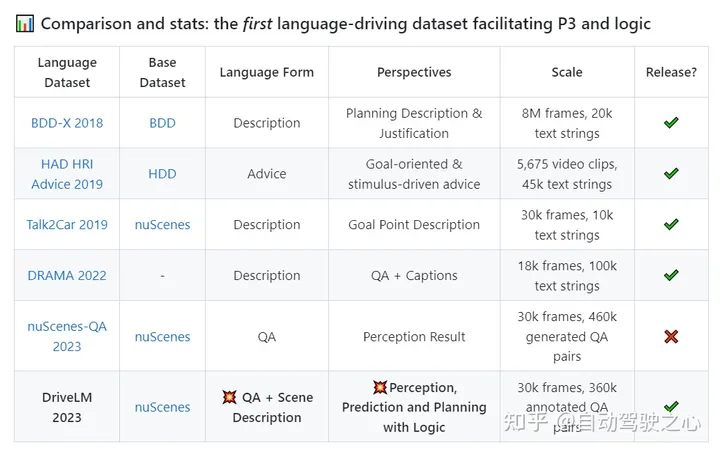This screenshot has width=720, height=452.
Task: Click the green checkmark in HAD HRI row
Action: (x=671, y=174)
